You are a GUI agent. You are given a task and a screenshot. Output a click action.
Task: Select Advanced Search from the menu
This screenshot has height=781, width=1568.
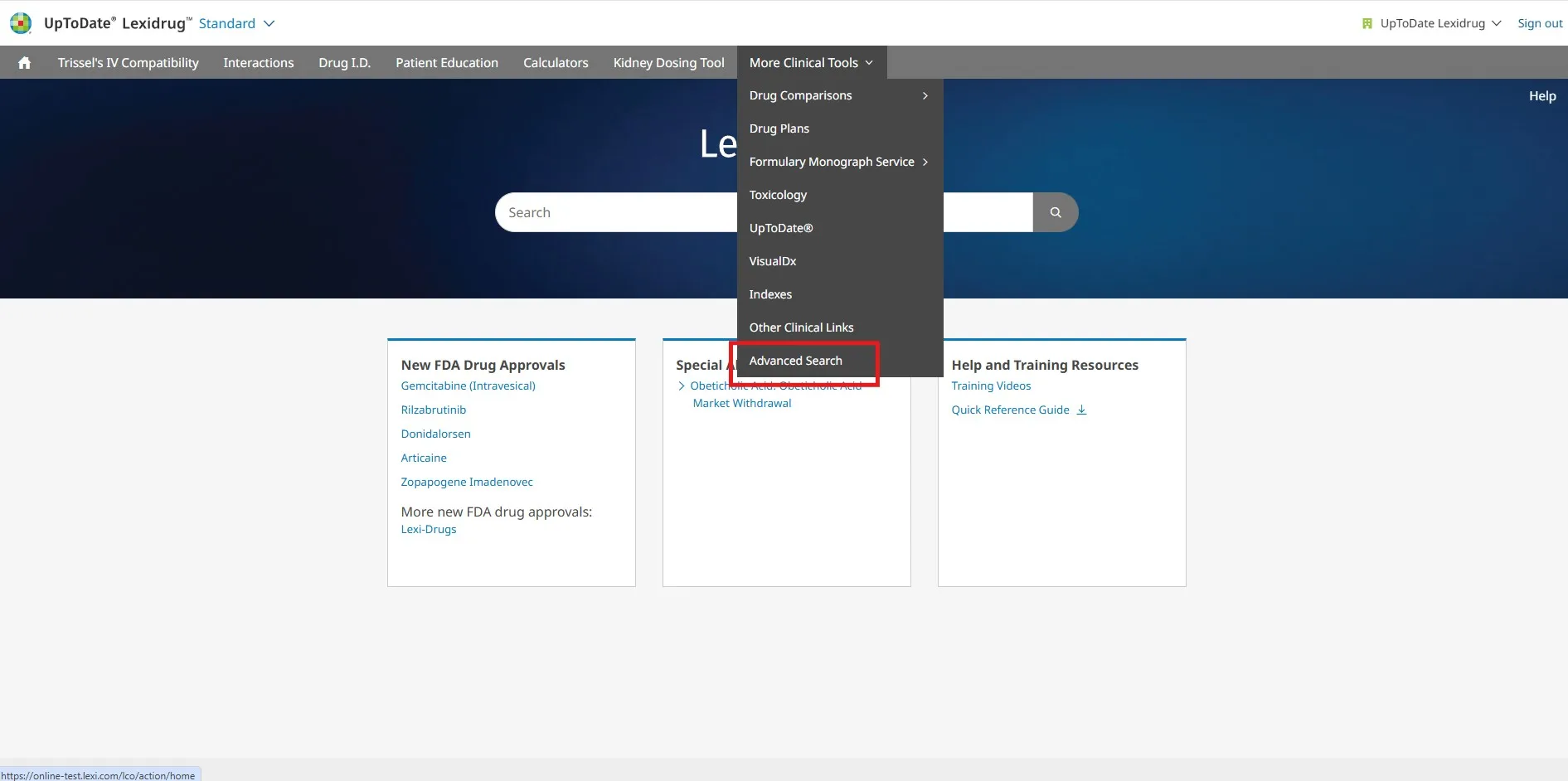[x=840, y=361]
